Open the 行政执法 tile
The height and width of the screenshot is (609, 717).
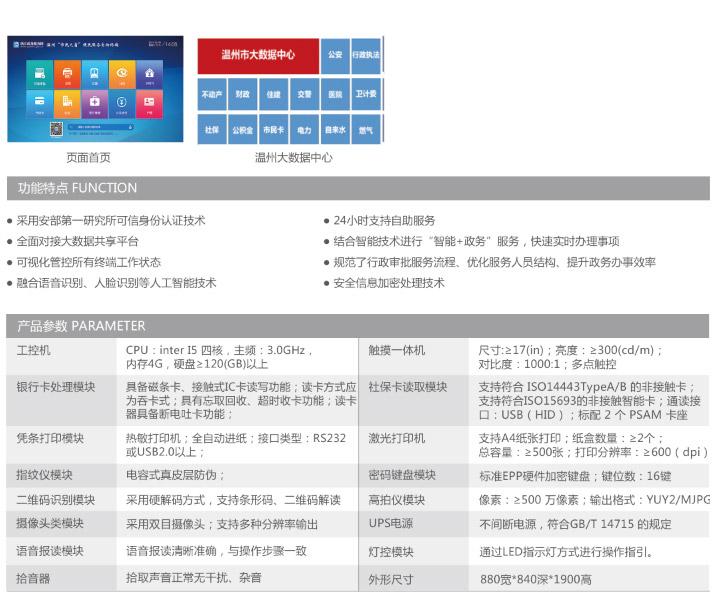[x=366, y=55]
